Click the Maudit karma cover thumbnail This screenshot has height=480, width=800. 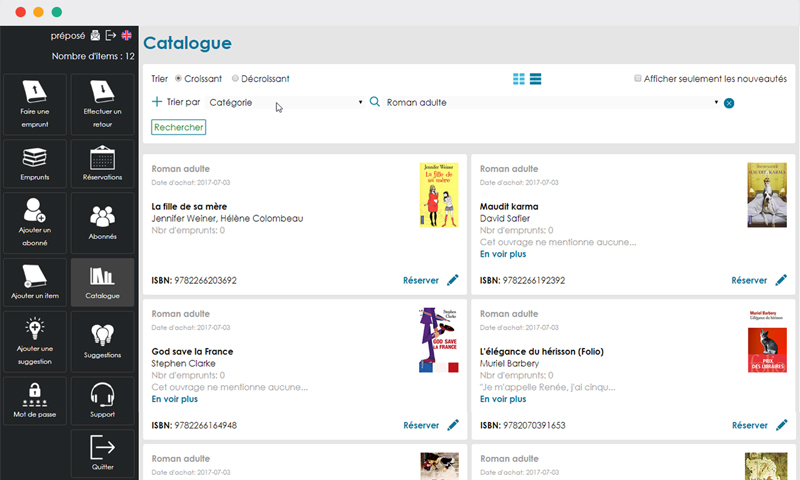(x=767, y=195)
